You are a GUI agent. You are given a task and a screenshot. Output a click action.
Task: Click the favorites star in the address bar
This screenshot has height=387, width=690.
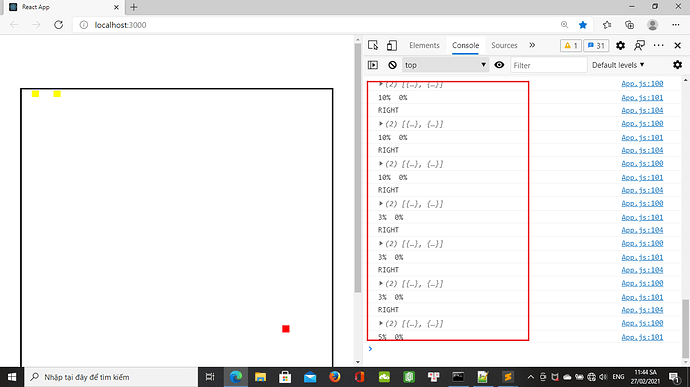point(583,25)
